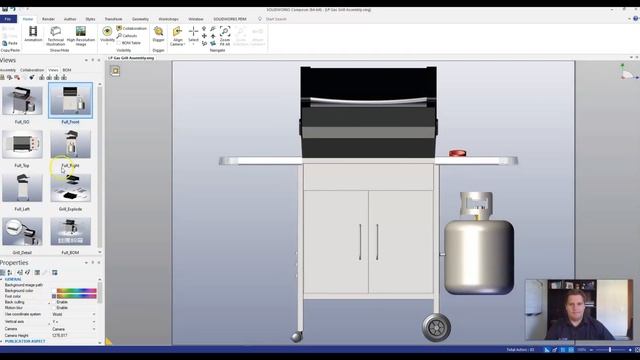The height and width of the screenshot is (360, 640).
Task: Switch to Technical Illustration mode
Action: [56, 36]
